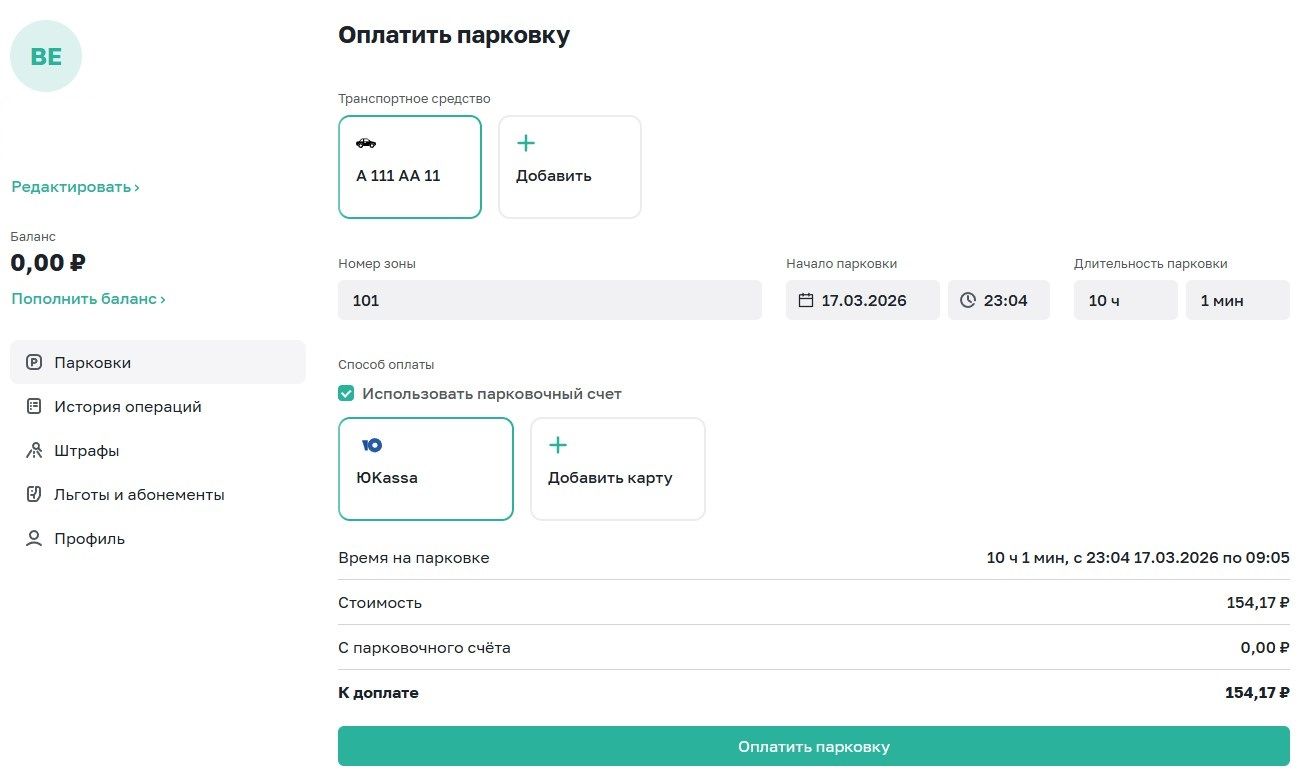Click the История операций list icon
The image size is (1303, 774).
[34, 407]
